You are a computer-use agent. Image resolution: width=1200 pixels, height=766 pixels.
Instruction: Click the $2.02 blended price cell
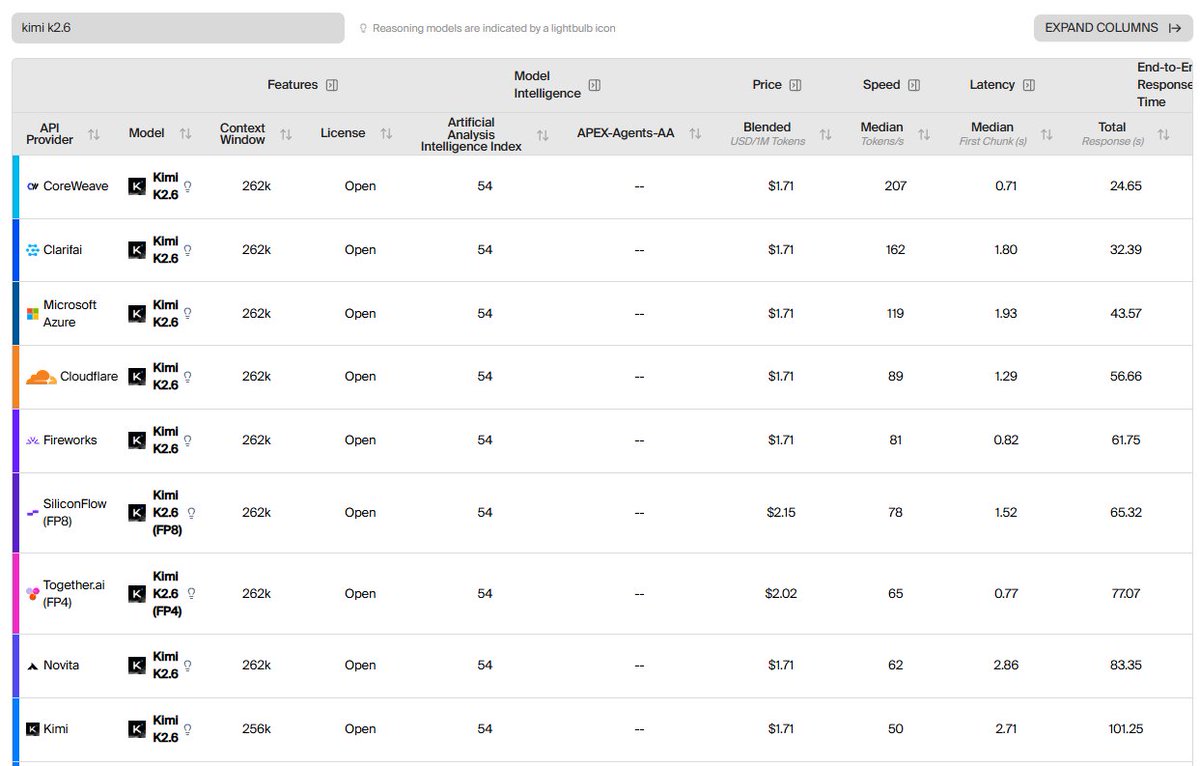pos(781,594)
